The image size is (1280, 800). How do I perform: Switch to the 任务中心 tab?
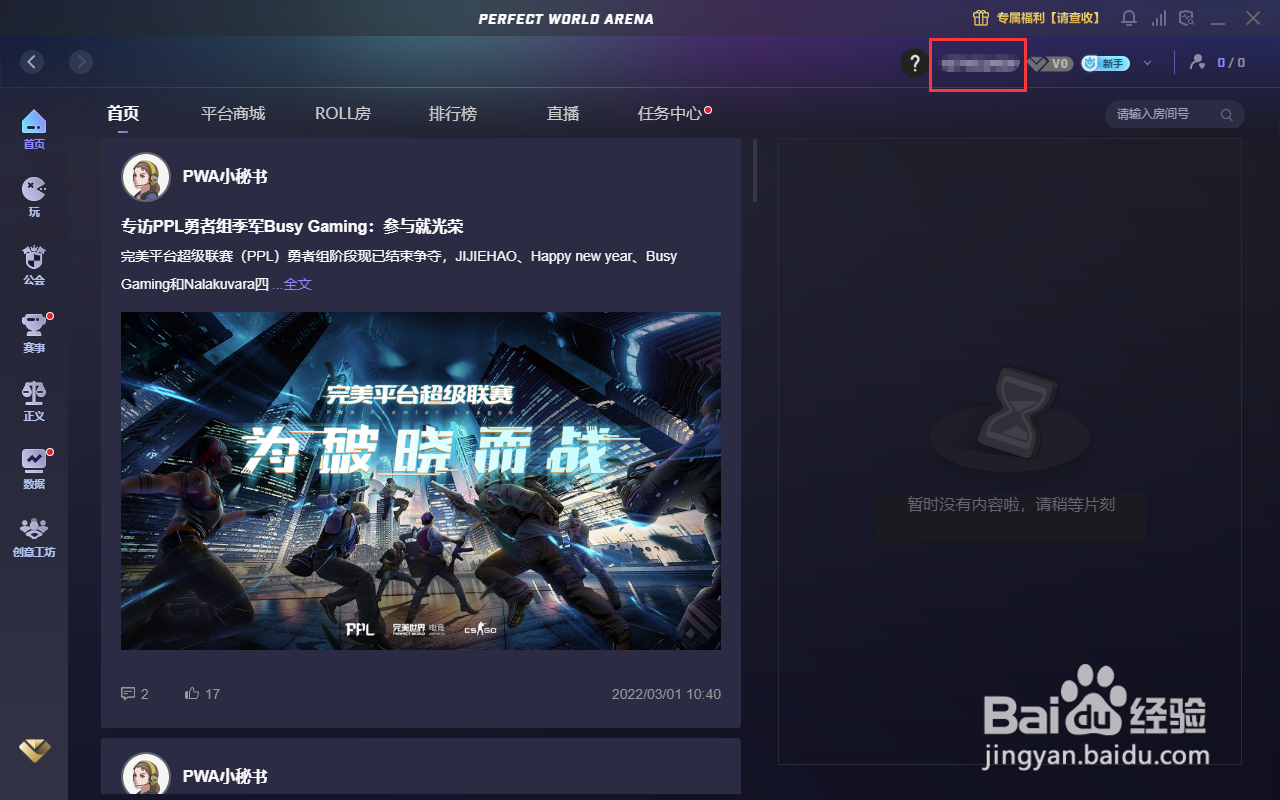(x=670, y=114)
